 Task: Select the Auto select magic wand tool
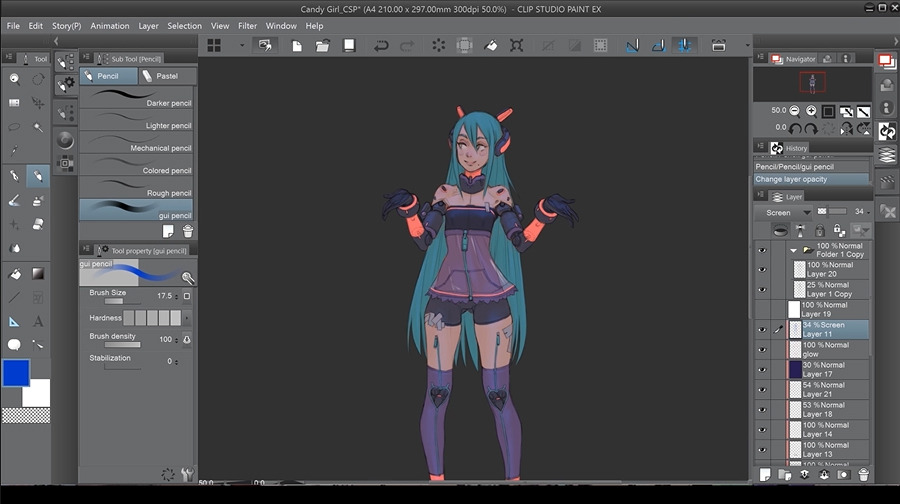click(38, 126)
